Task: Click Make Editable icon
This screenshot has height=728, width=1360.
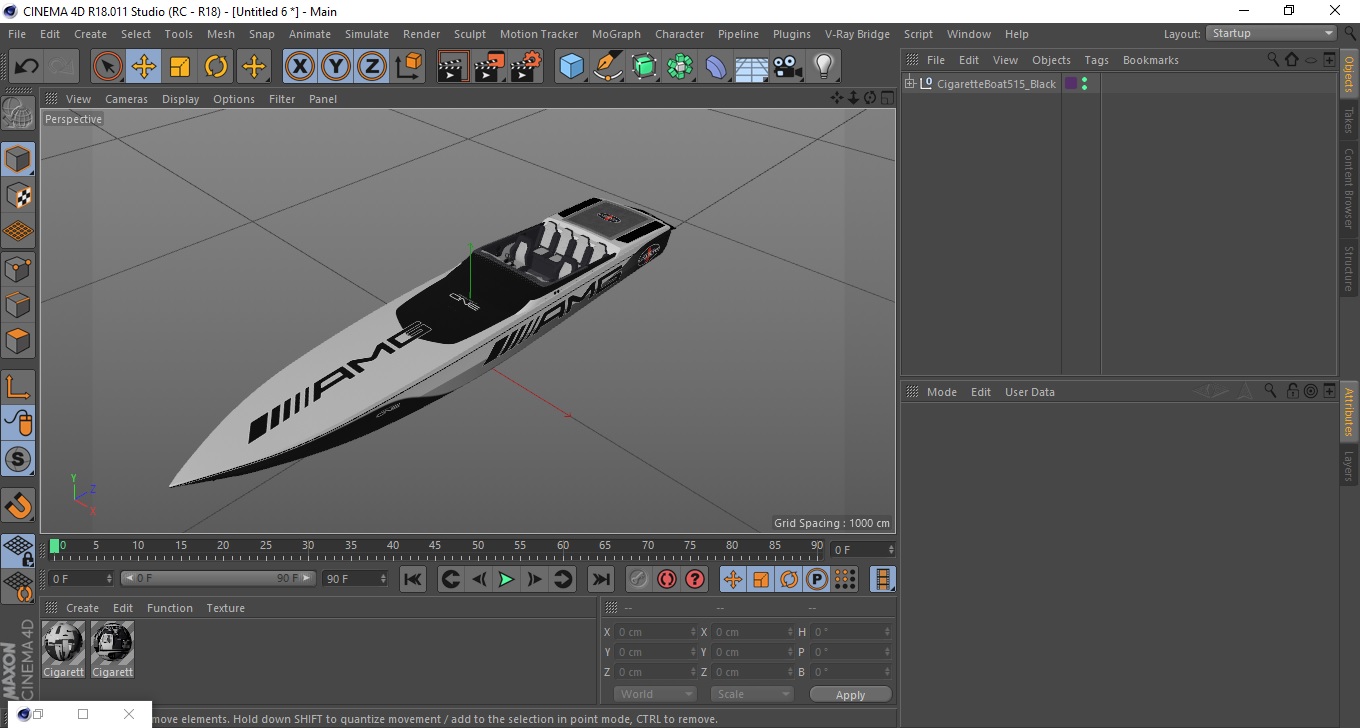Action: point(18,114)
